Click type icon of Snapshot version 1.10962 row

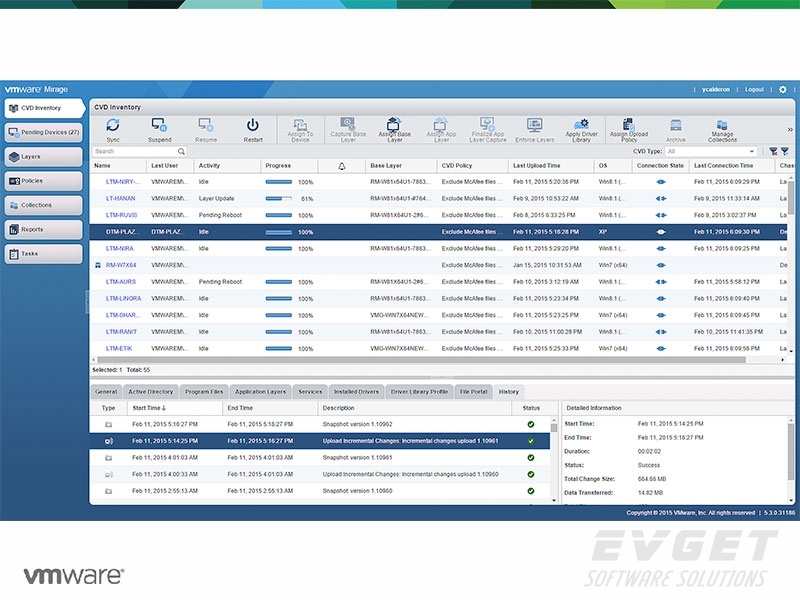[108, 424]
